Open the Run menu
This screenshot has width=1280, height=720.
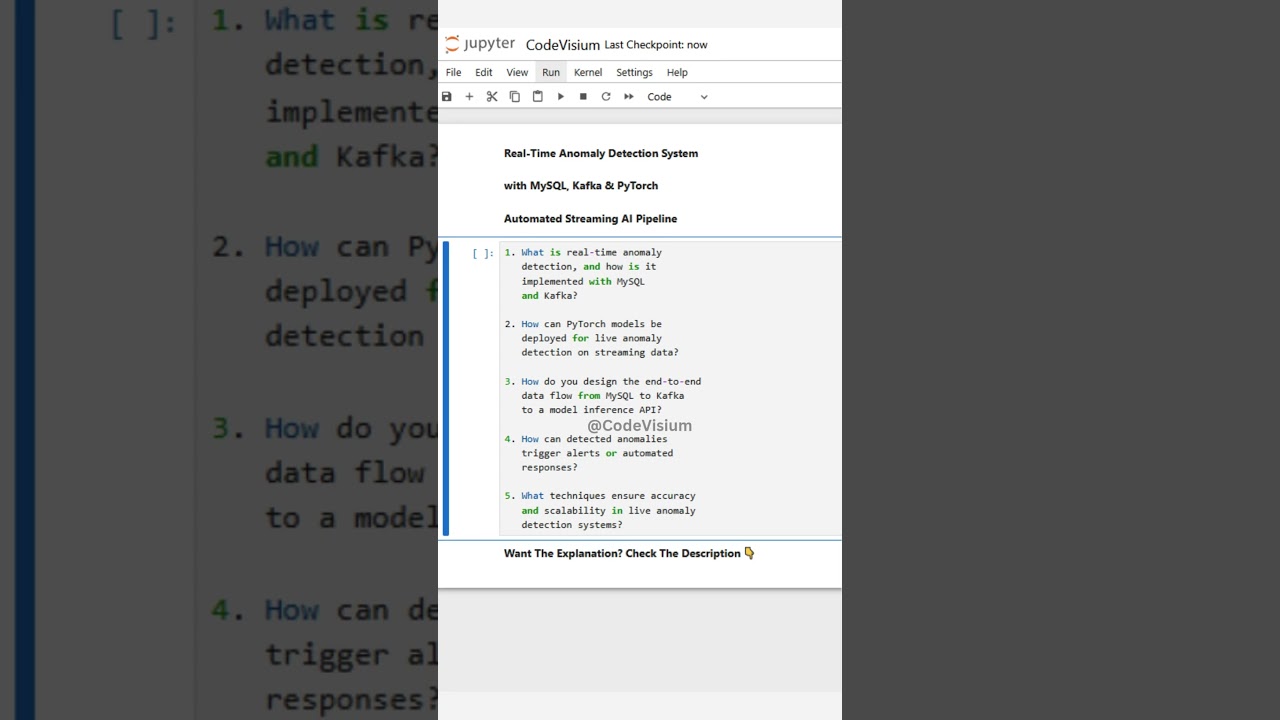(x=551, y=72)
